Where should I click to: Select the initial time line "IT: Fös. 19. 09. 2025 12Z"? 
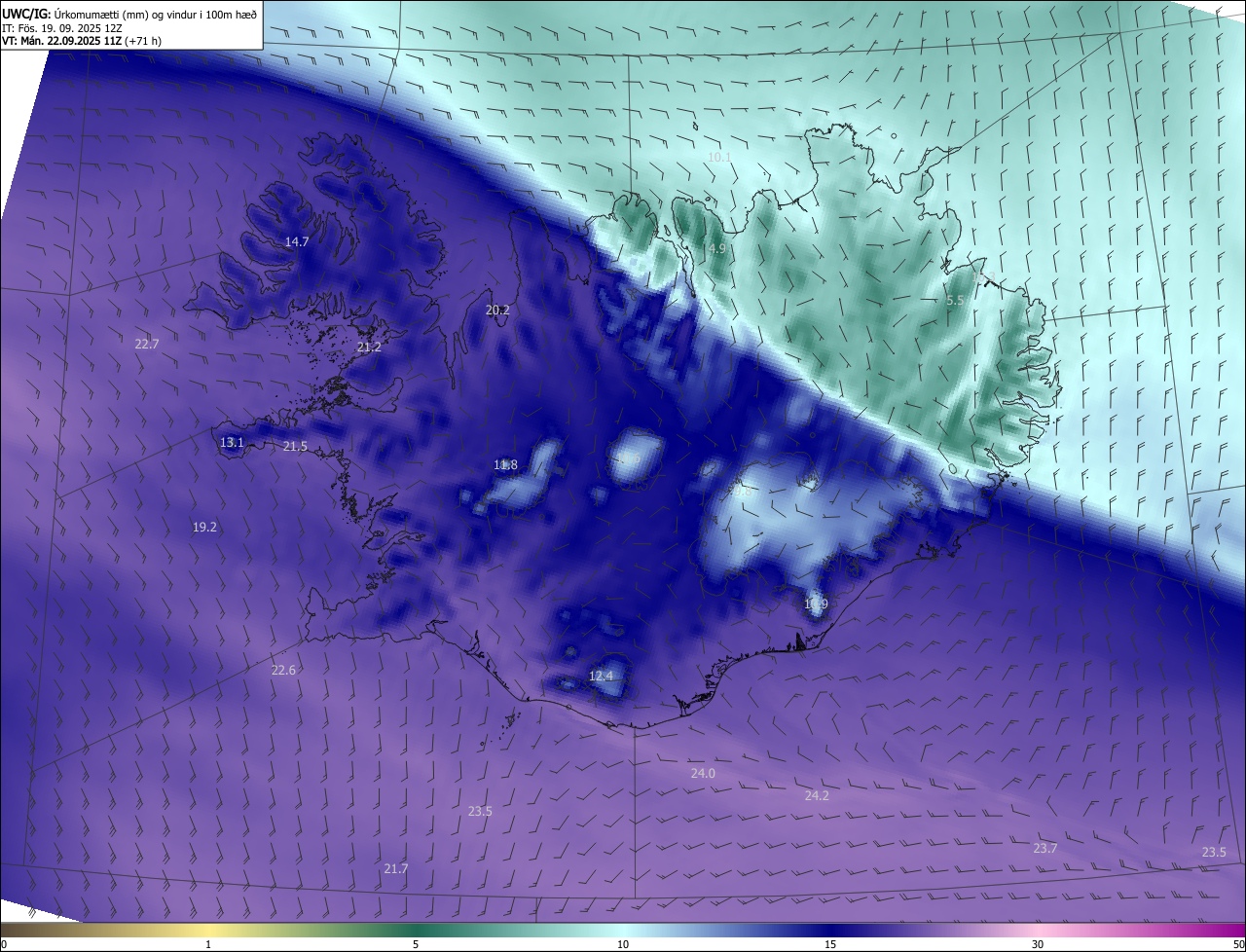coord(61,28)
